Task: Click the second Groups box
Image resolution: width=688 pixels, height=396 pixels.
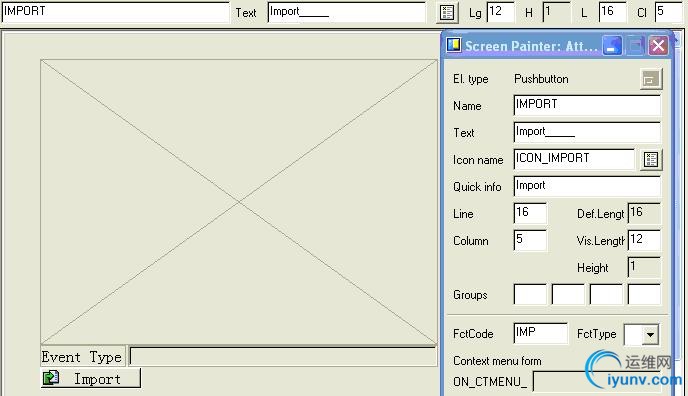Action: (568, 294)
